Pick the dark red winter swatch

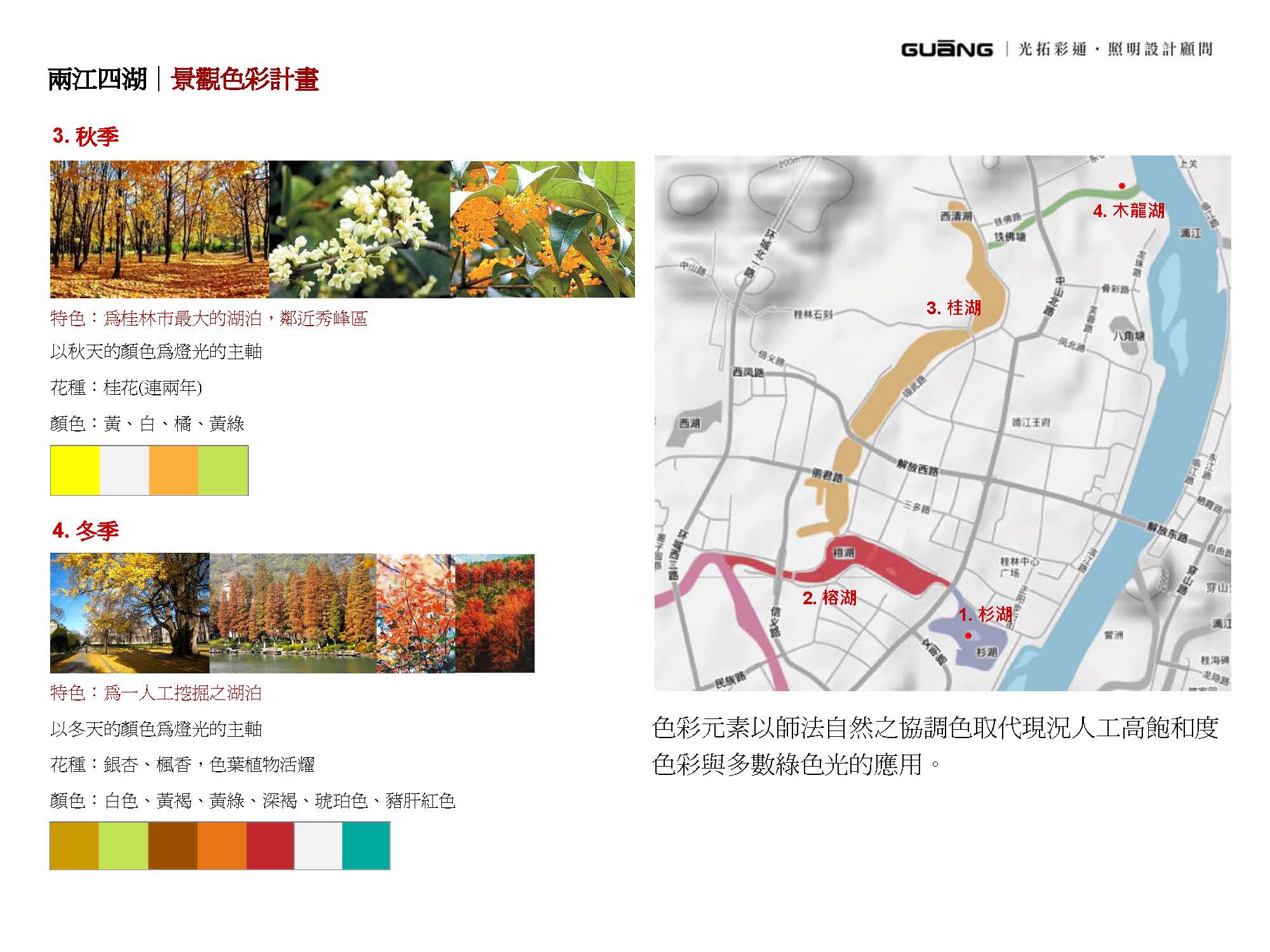270,845
